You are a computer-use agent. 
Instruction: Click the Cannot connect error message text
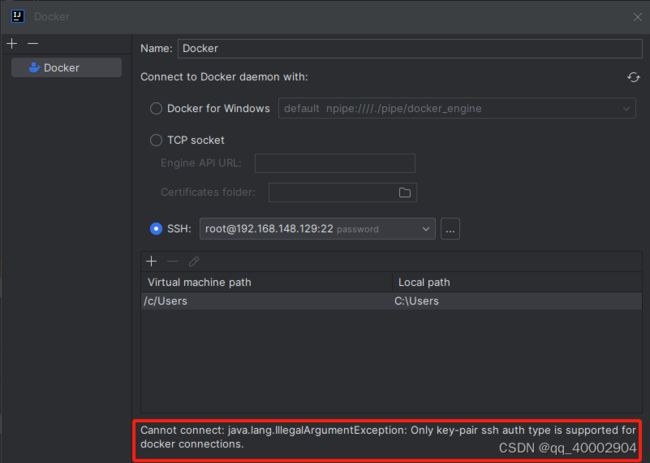(x=388, y=437)
